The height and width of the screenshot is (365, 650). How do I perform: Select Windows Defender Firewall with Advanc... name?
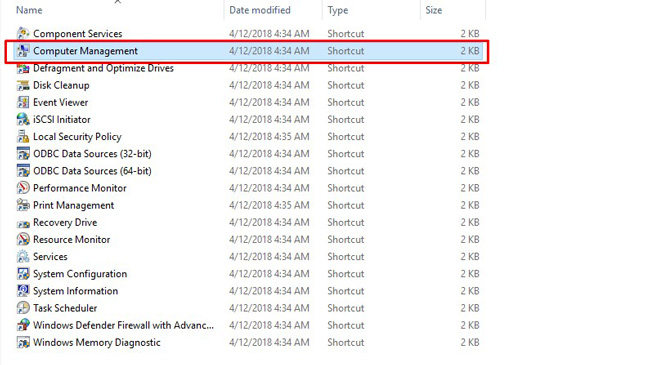click(124, 325)
